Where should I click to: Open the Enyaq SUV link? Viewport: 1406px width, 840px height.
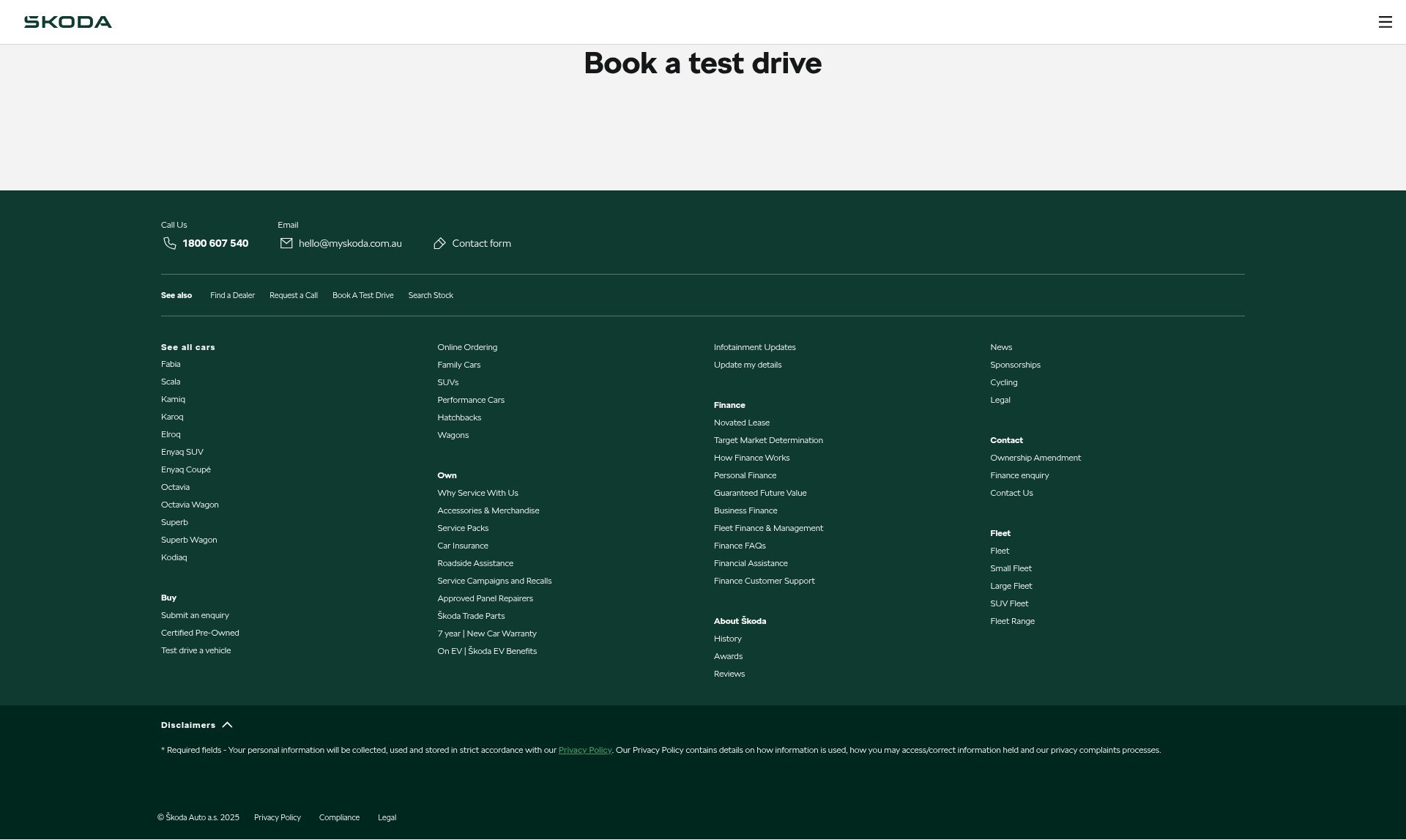[182, 453]
